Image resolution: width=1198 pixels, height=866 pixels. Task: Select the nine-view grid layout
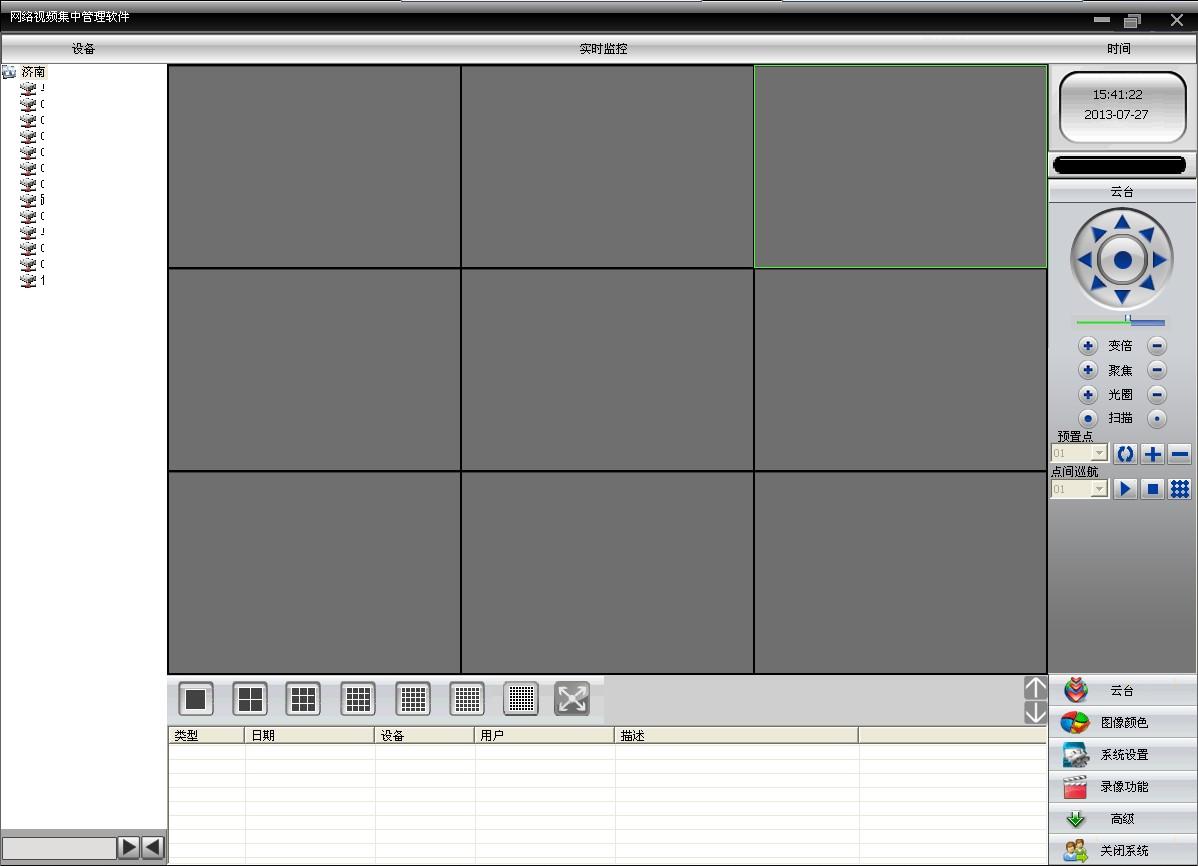(303, 699)
